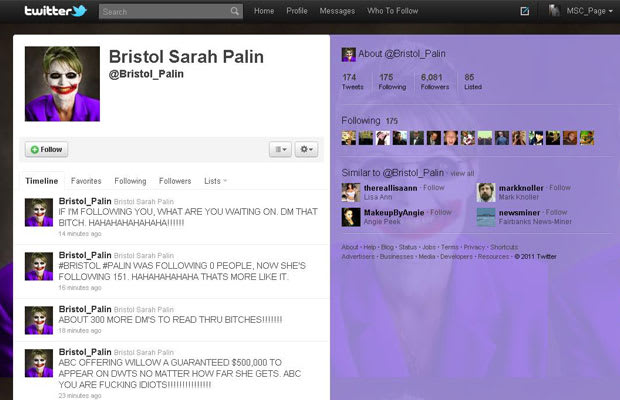Click the third avatar in Following row

[x=383, y=138]
